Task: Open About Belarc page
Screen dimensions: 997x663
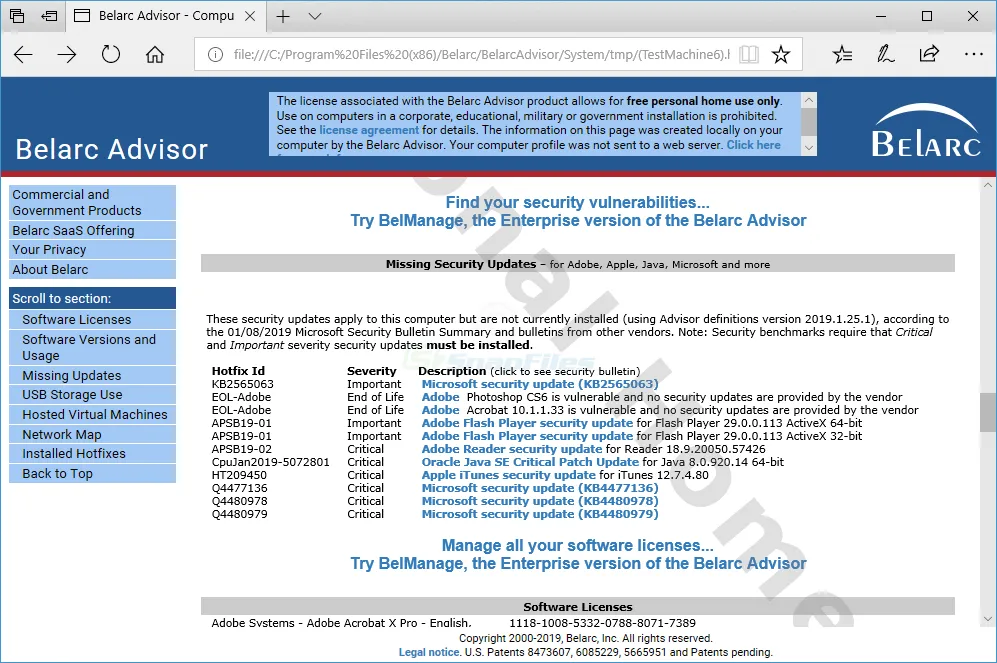Action: 92,270
